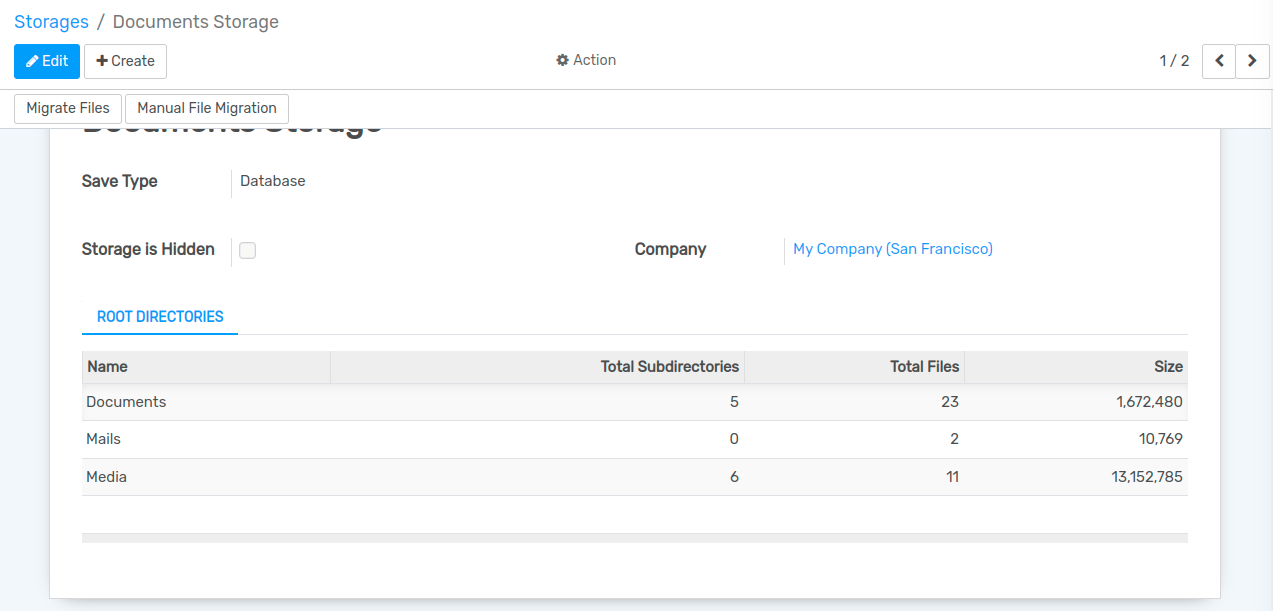The width and height of the screenshot is (1273, 611).
Task: Open the Action gear dropdown
Action: (x=586, y=60)
